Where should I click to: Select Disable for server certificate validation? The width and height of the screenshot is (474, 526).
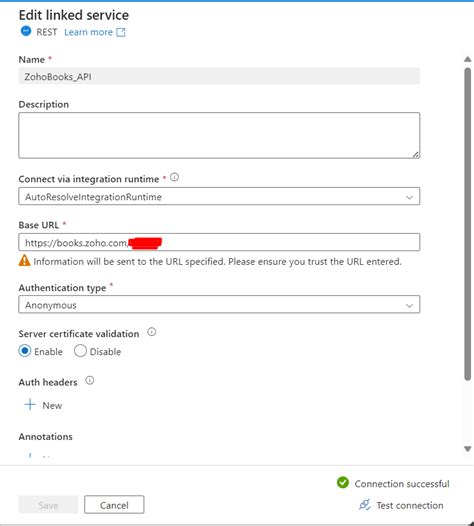point(80,351)
